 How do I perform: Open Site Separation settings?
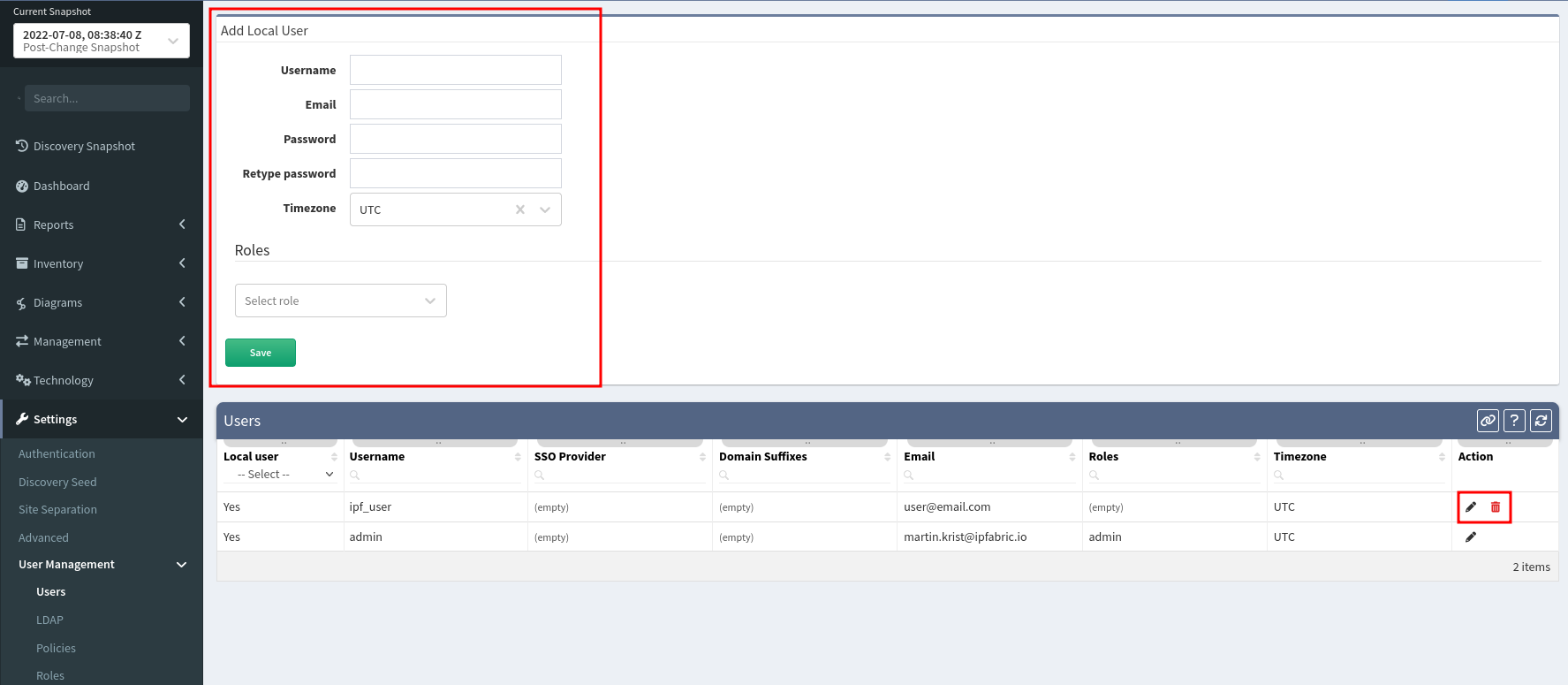tap(57, 509)
